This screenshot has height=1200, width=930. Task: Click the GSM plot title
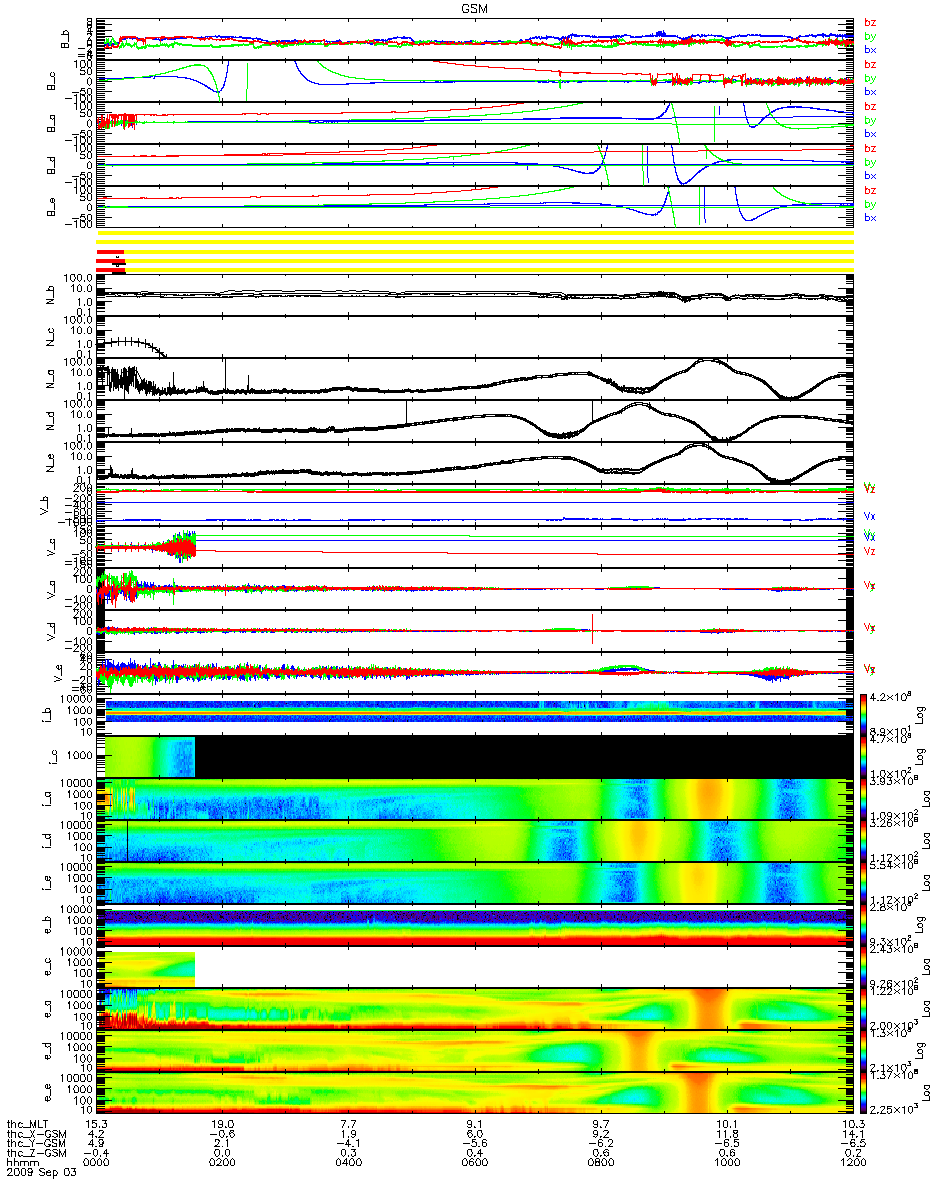point(476,7)
